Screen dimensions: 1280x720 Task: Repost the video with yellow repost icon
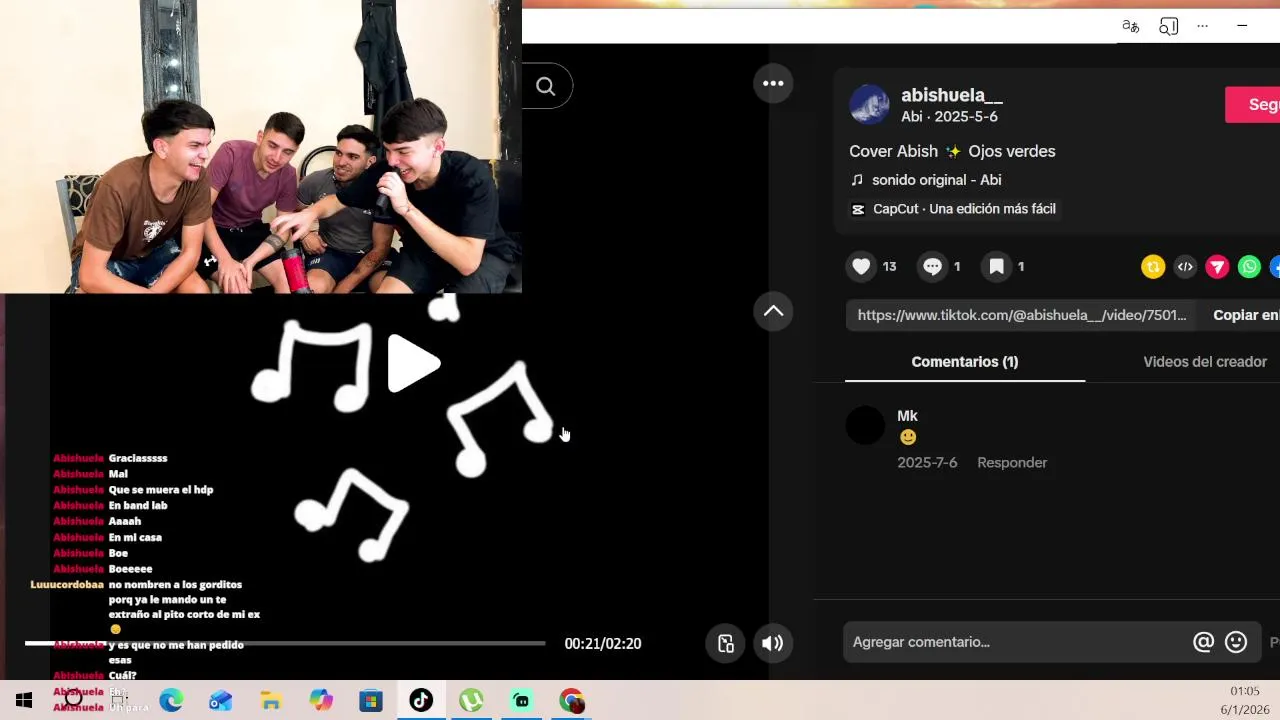1153,267
